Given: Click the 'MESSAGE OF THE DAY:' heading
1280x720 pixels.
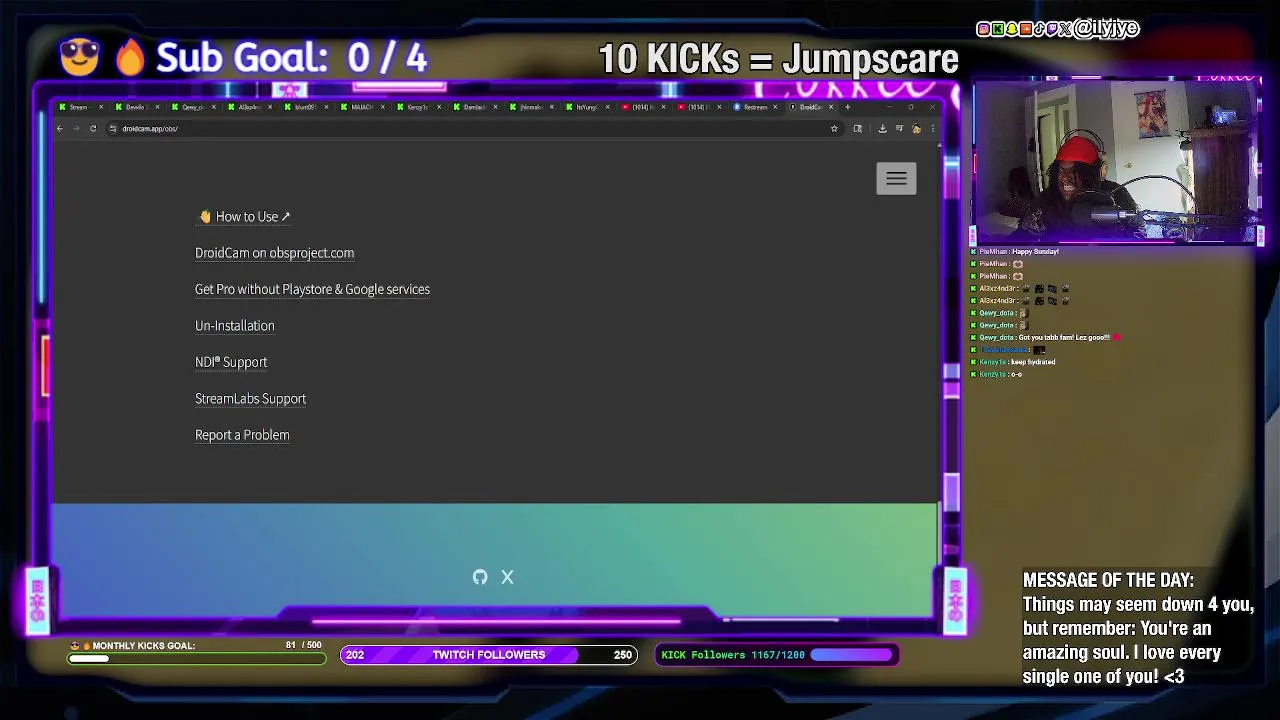Looking at the screenshot, I should [1108, 580].
